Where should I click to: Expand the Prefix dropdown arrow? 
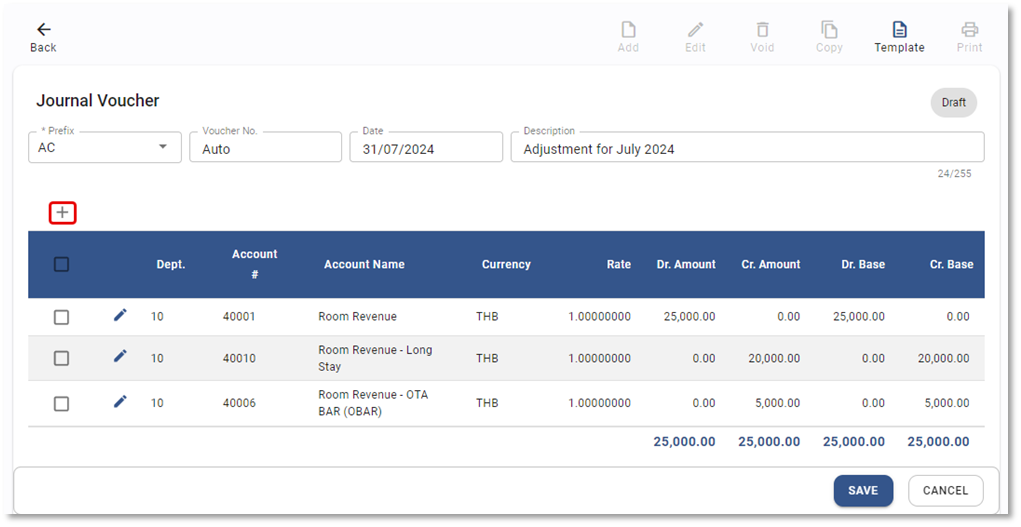point(163,148)
